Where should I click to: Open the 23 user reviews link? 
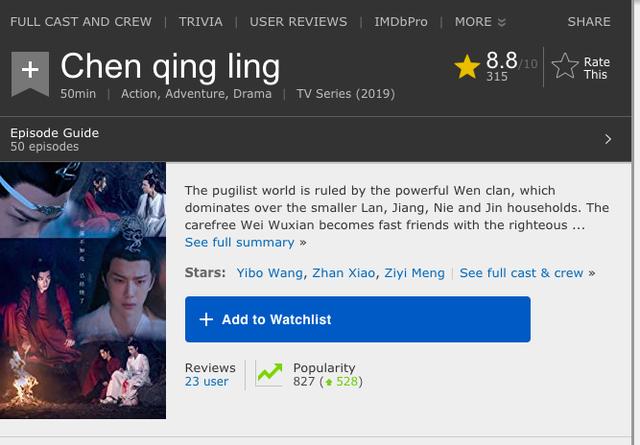(207, 381)
